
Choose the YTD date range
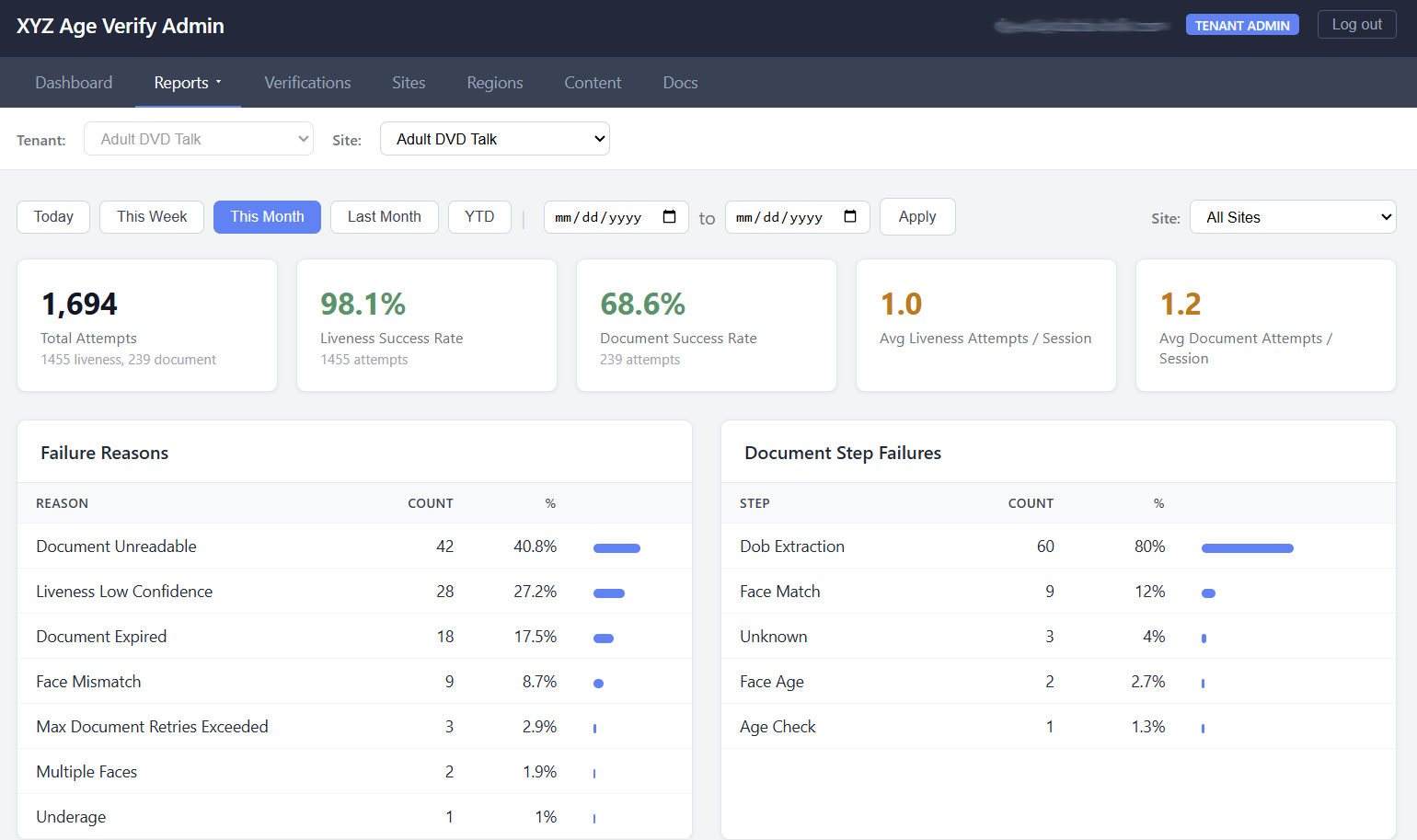click(x=479, y=217)
